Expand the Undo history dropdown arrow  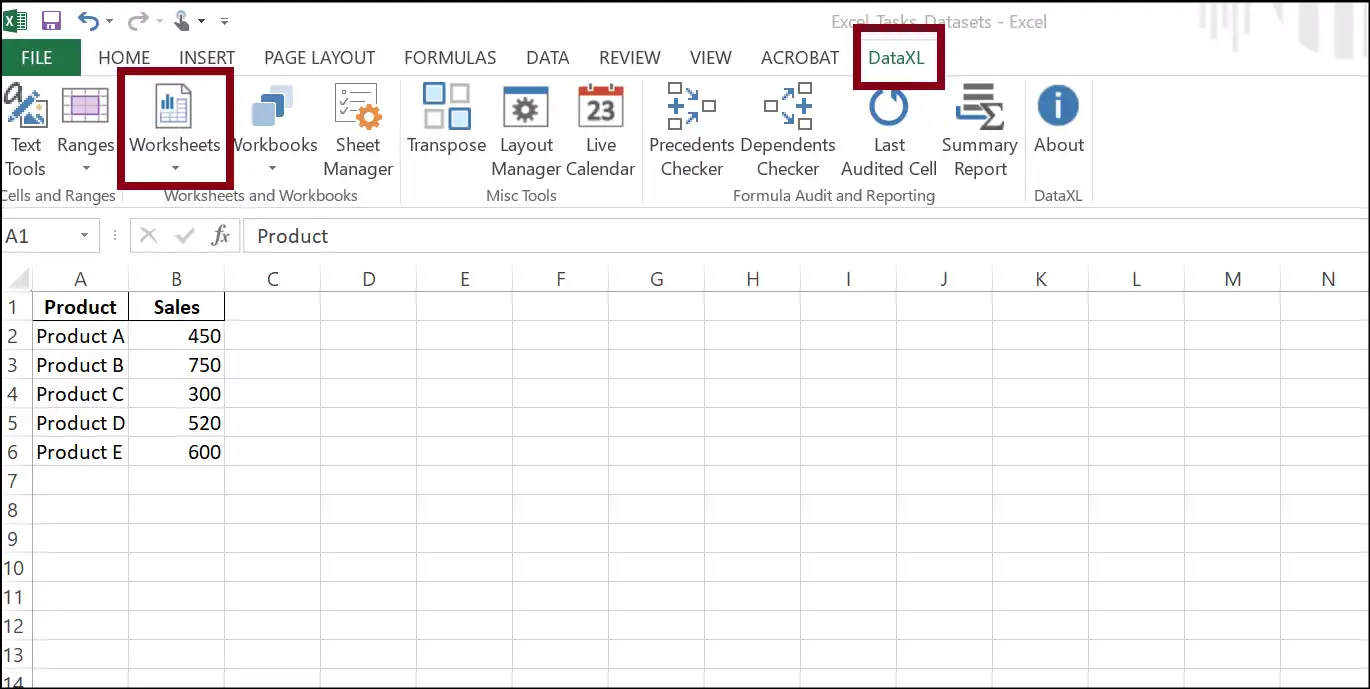(x=109, y=21)
